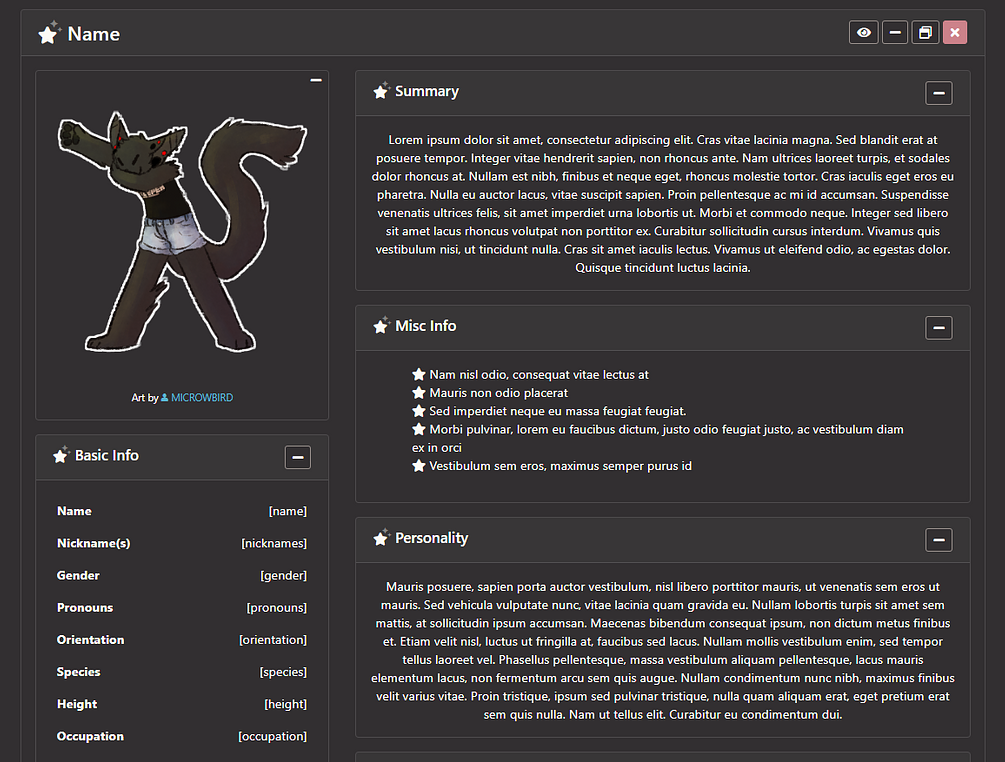Click star bullet before 'Vestibulum sem eros'
This screenshot has height=762, width=1005.
click(419, 465)
